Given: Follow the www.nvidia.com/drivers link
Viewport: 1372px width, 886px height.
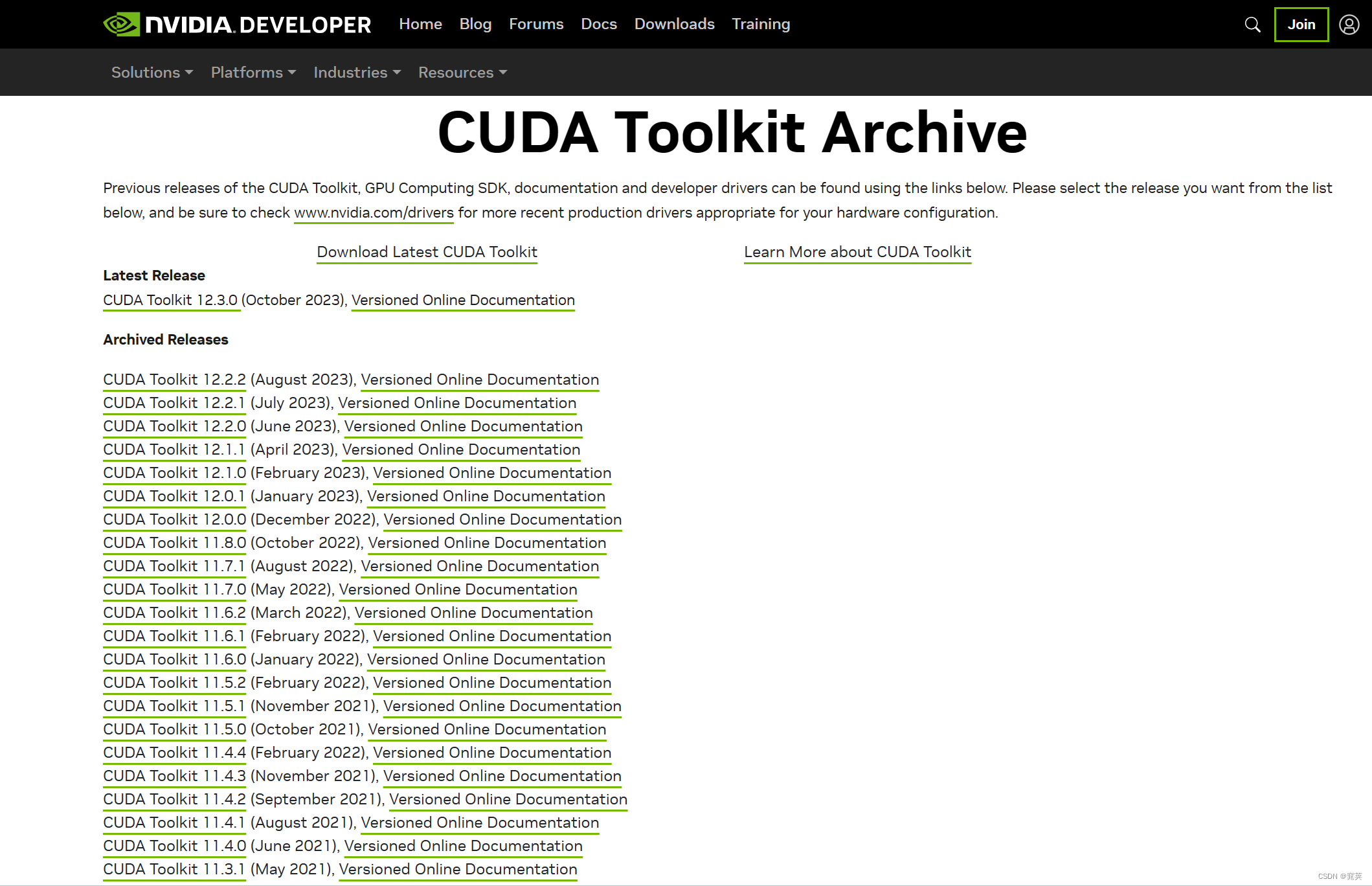Looking at the screenshot, I should coord(374,212).
